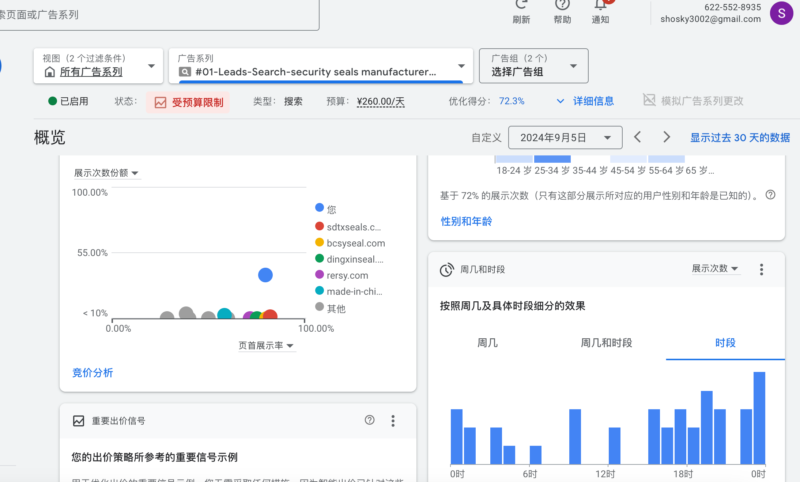The height and width of the screenshot is (482, 800).
Task: Click the purple S account avatar
Action: point(781,13)
